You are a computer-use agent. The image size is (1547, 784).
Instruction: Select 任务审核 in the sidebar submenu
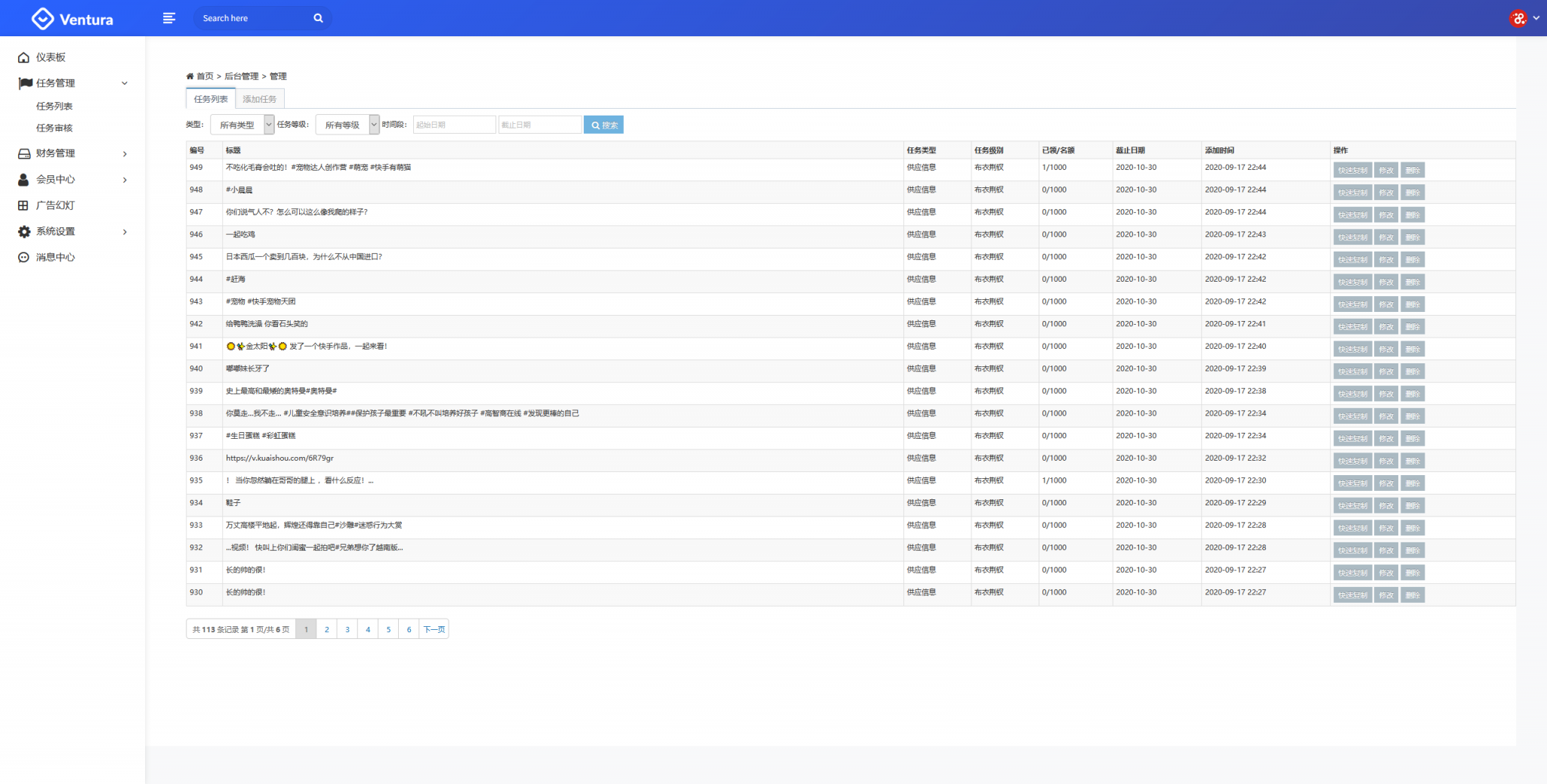[x=54, y=128]
